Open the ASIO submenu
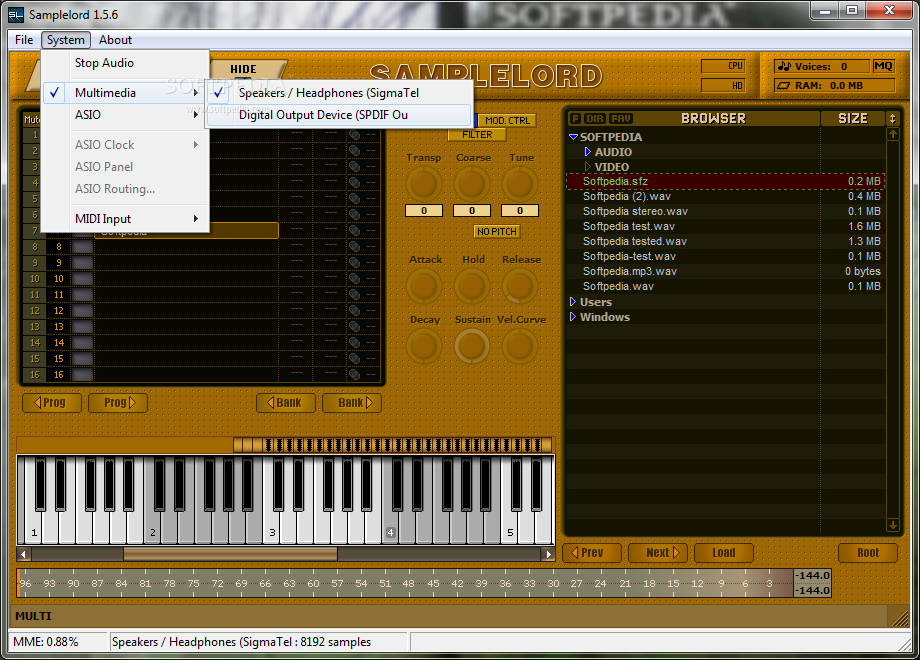 [x=126, y=115]
